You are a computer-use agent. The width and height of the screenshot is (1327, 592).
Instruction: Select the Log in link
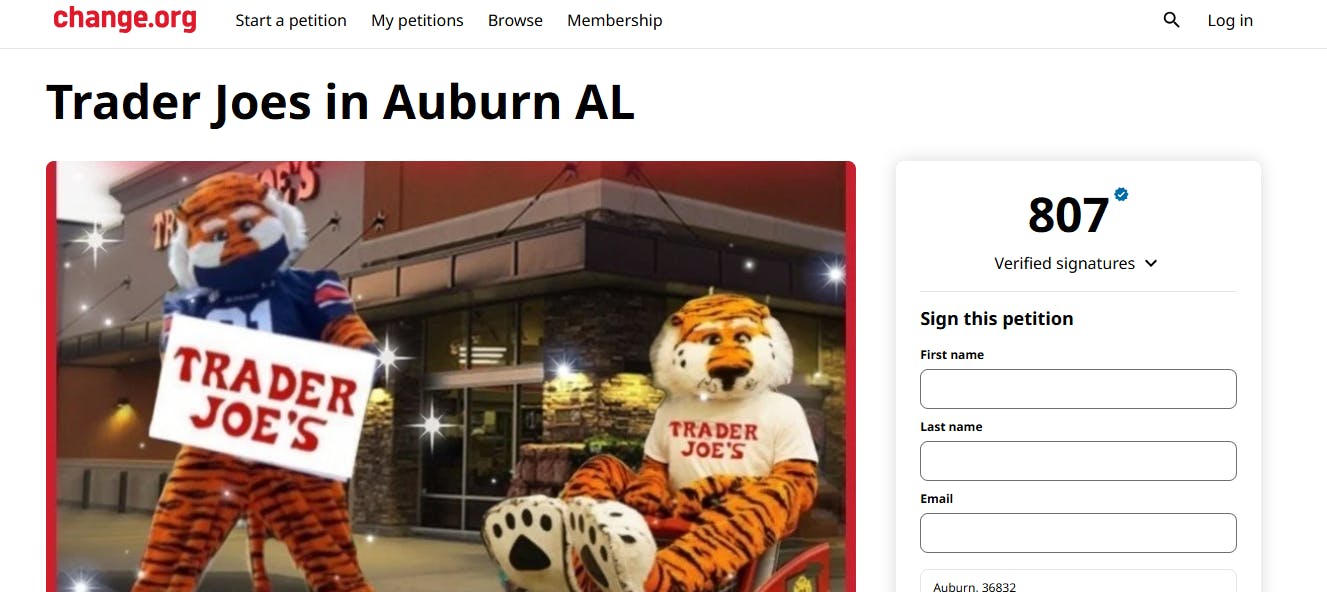pyautogui.click(x=1229, y=20)
